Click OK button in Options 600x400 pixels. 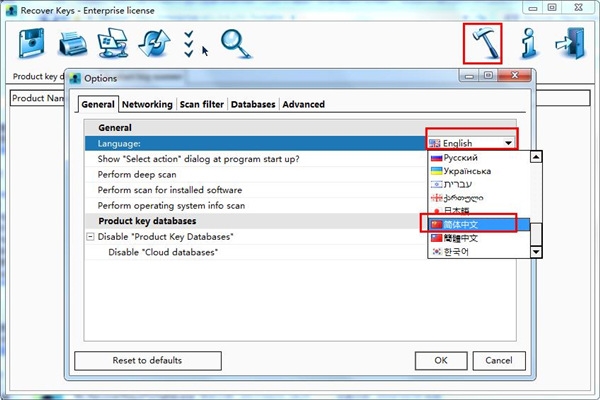coord(441,361)
